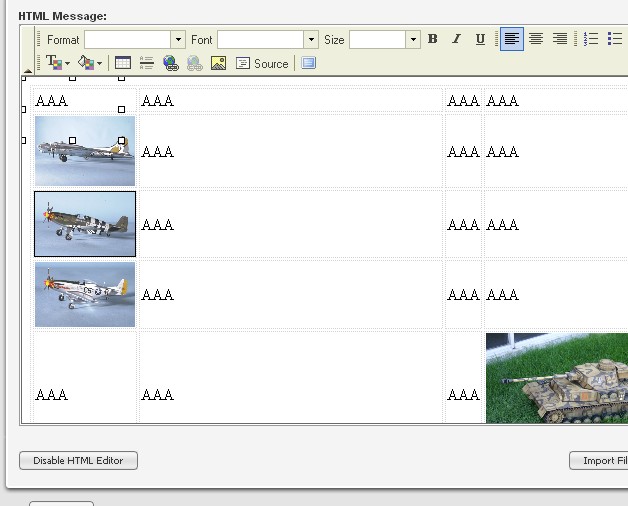Insert an image
The width and height of the screenshot is (628, 506).
pyautogui.click(x=218, y=63)
